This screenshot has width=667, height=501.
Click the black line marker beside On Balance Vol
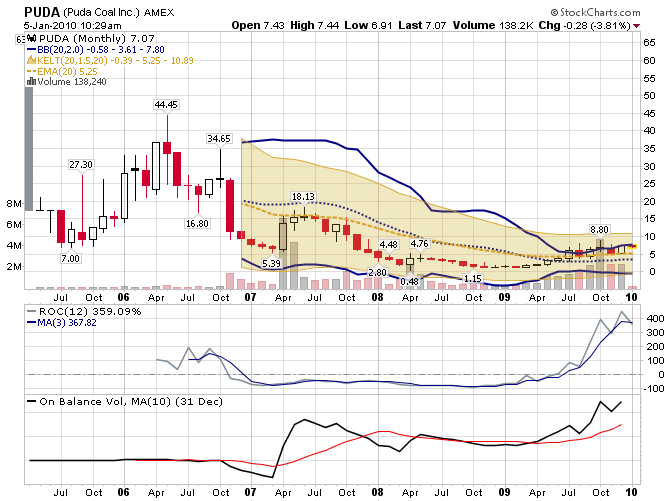(x=31, y=401)
